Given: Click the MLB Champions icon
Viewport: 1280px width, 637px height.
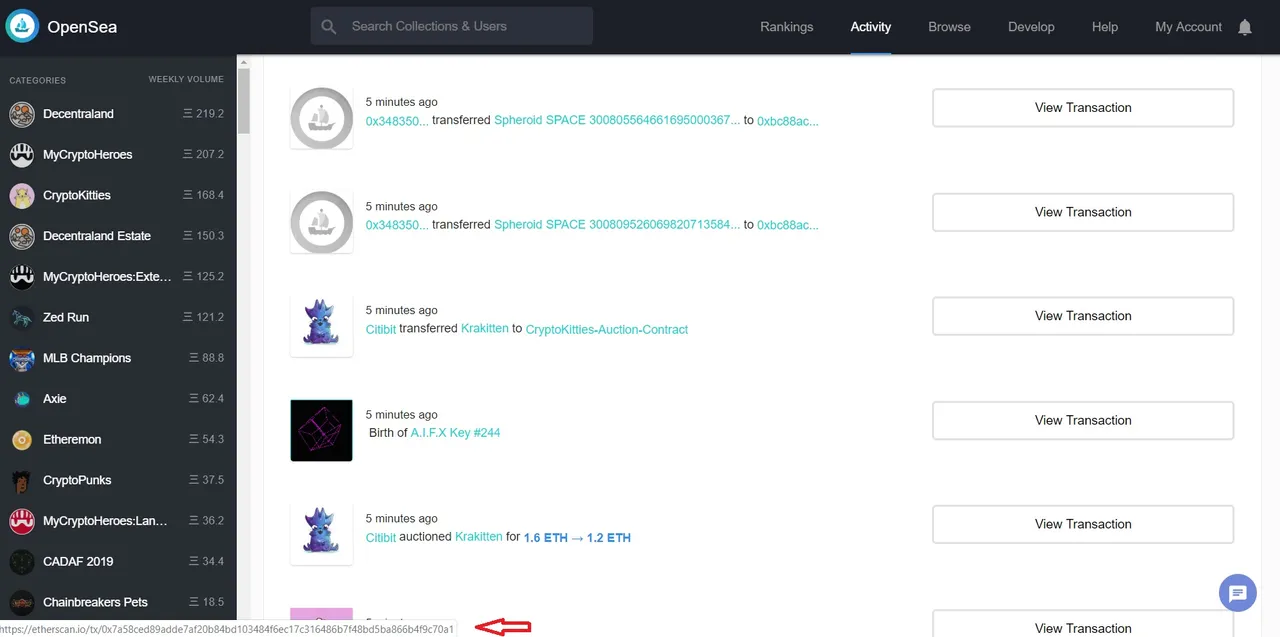Looking at the screenshot, I should (22, 358).
